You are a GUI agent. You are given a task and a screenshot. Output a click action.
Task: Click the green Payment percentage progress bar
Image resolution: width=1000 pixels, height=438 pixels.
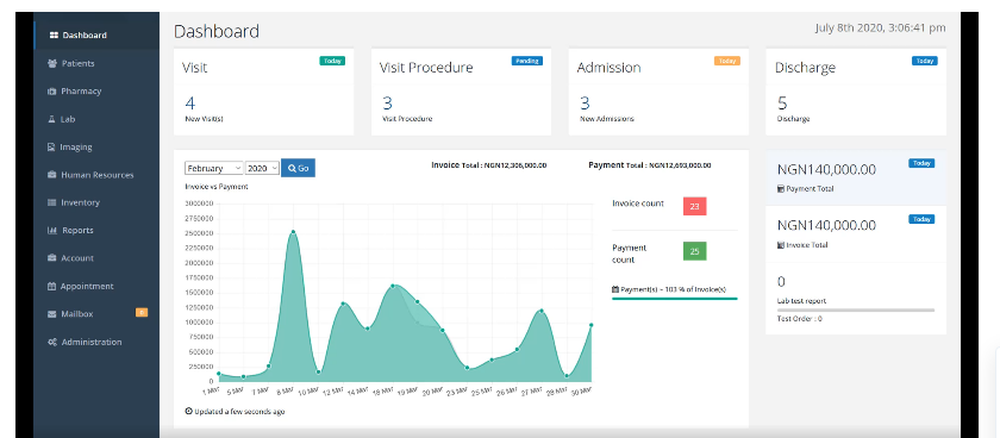674,298
